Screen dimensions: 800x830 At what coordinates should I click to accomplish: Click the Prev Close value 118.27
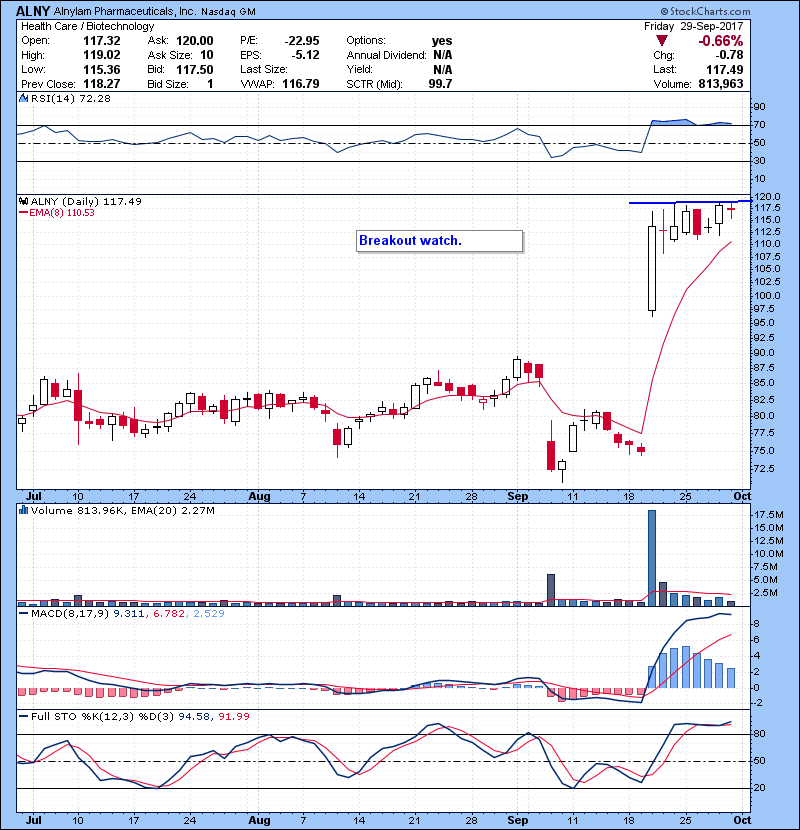click(102, 84)
